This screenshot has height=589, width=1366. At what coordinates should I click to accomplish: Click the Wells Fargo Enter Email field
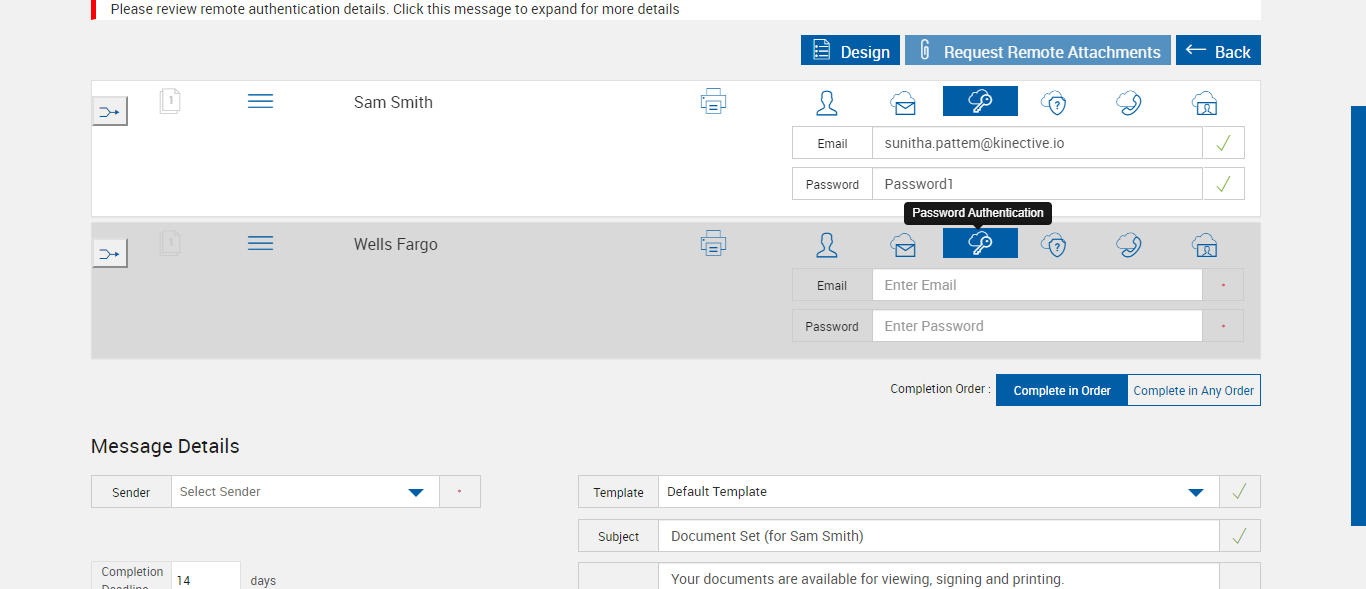[1036, 285]
